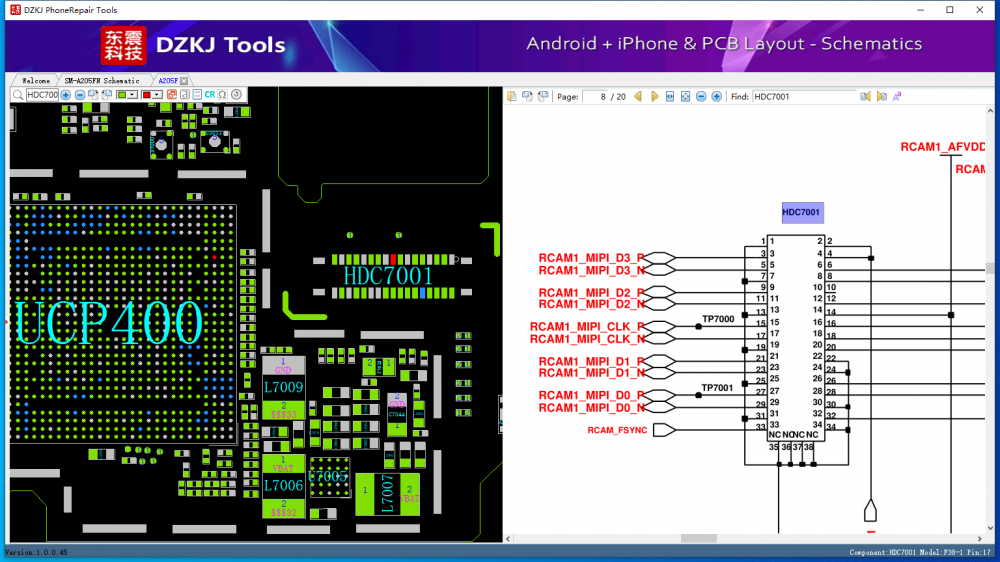Click the schematic page number field
Image resolution: width=1000 pixels, height=562 pixels.
pyautogui.click(x=596, y=96)
